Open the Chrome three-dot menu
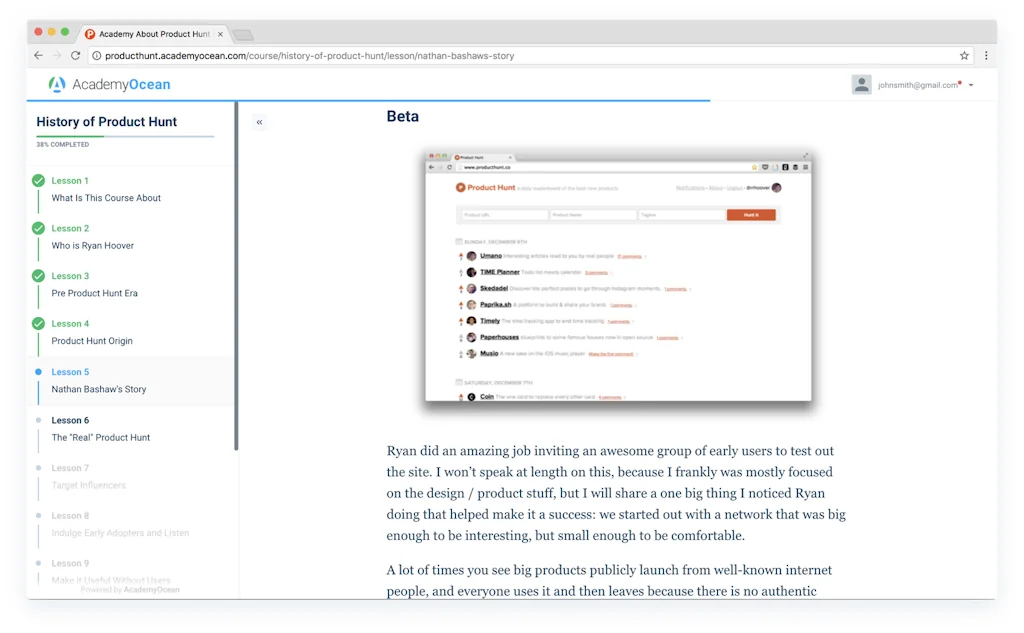Viewport: 1024px width, 633px height. tap(986, 55)
